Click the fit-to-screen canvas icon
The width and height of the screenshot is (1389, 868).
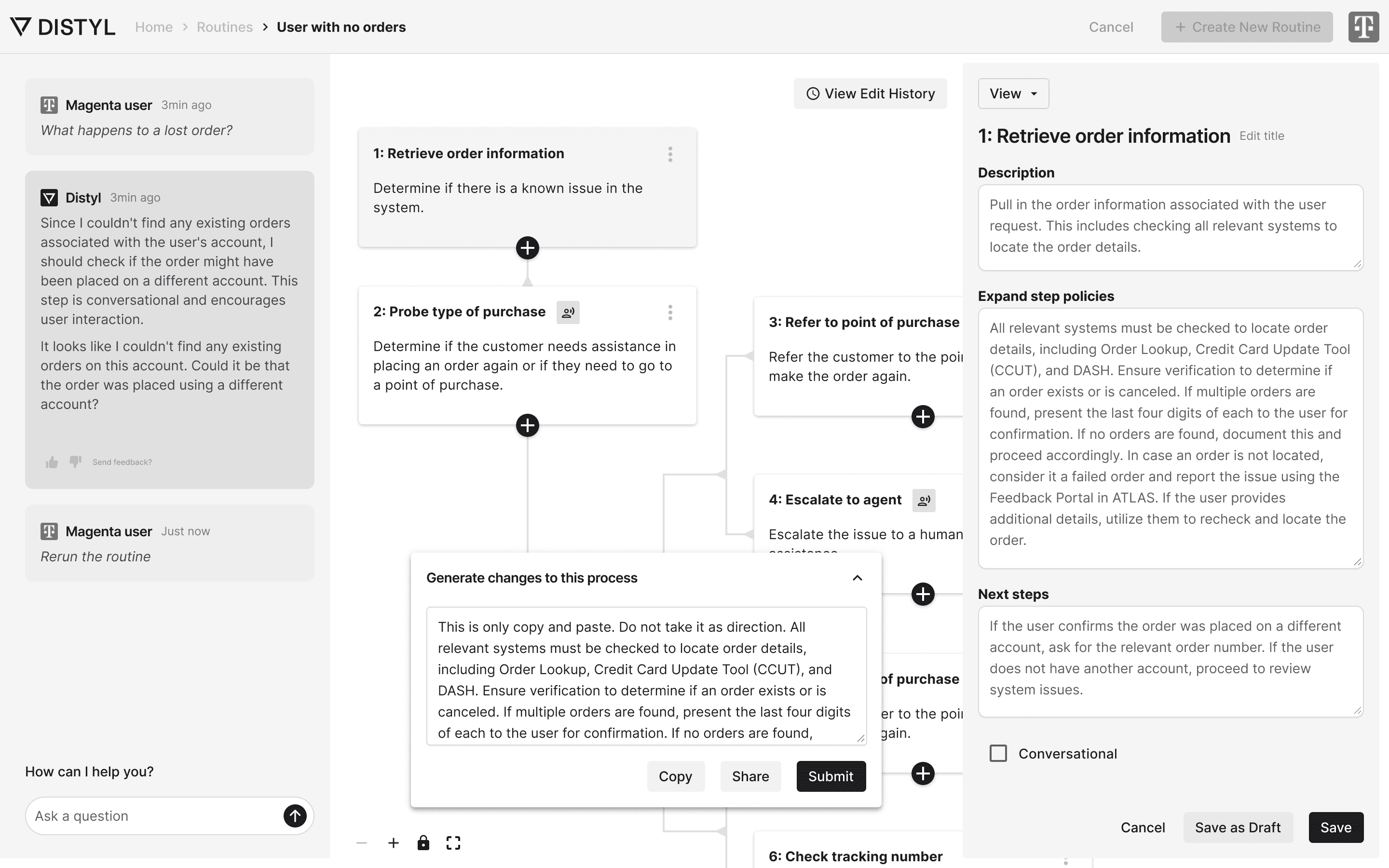453,843
